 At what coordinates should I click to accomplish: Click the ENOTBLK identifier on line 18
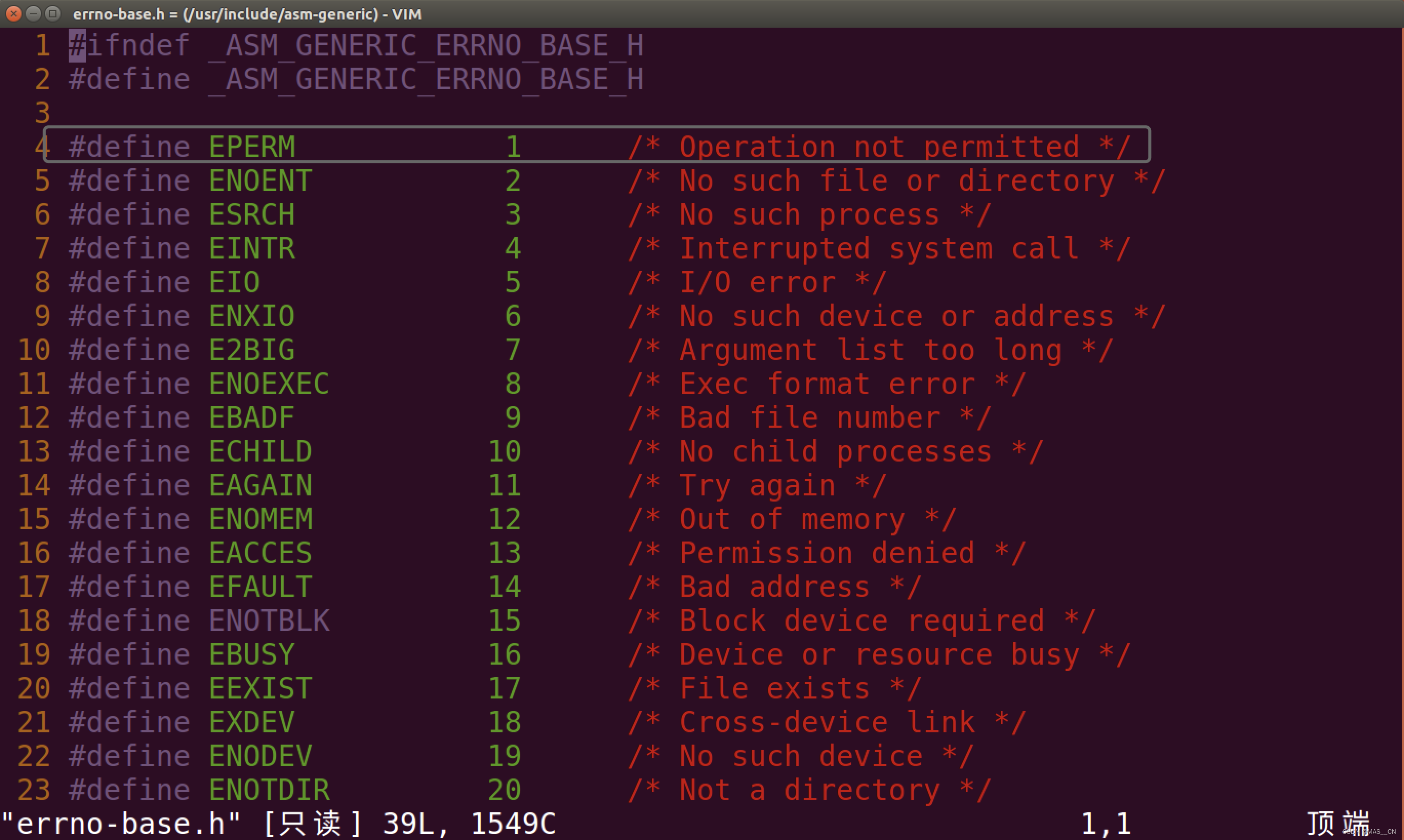pos(269,621)
